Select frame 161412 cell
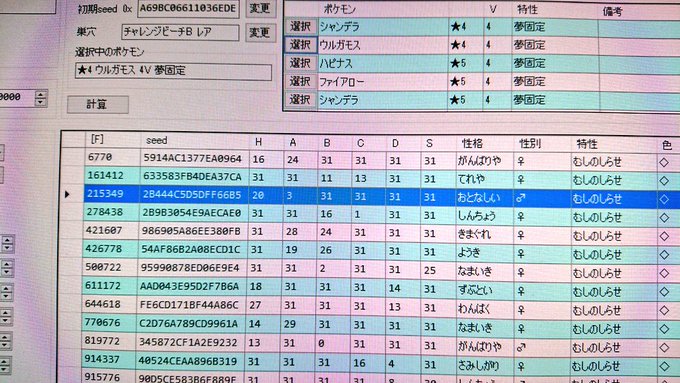Screen dimensions: 680x383 coord(112,176)
